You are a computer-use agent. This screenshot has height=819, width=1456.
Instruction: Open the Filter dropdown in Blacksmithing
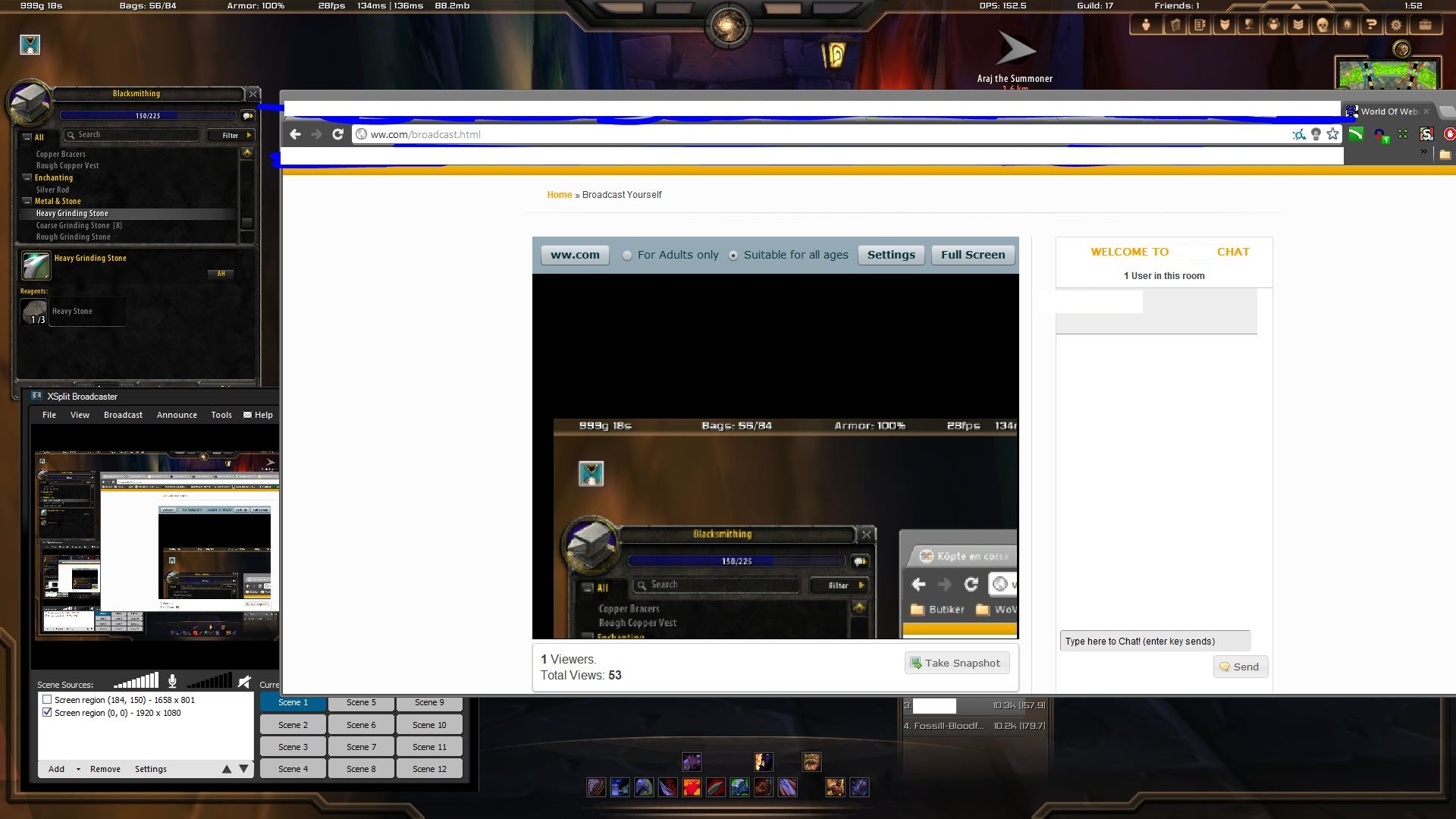[231, 135]
